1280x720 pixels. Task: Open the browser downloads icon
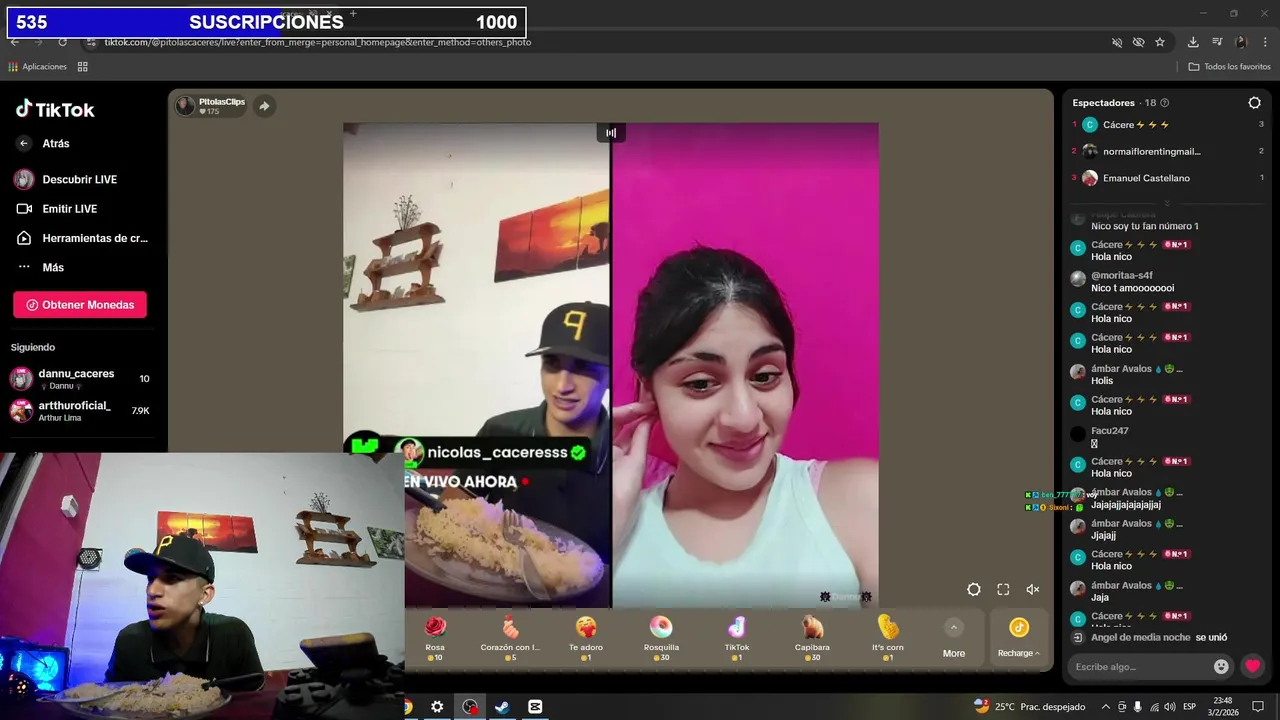click(1193, 42)
